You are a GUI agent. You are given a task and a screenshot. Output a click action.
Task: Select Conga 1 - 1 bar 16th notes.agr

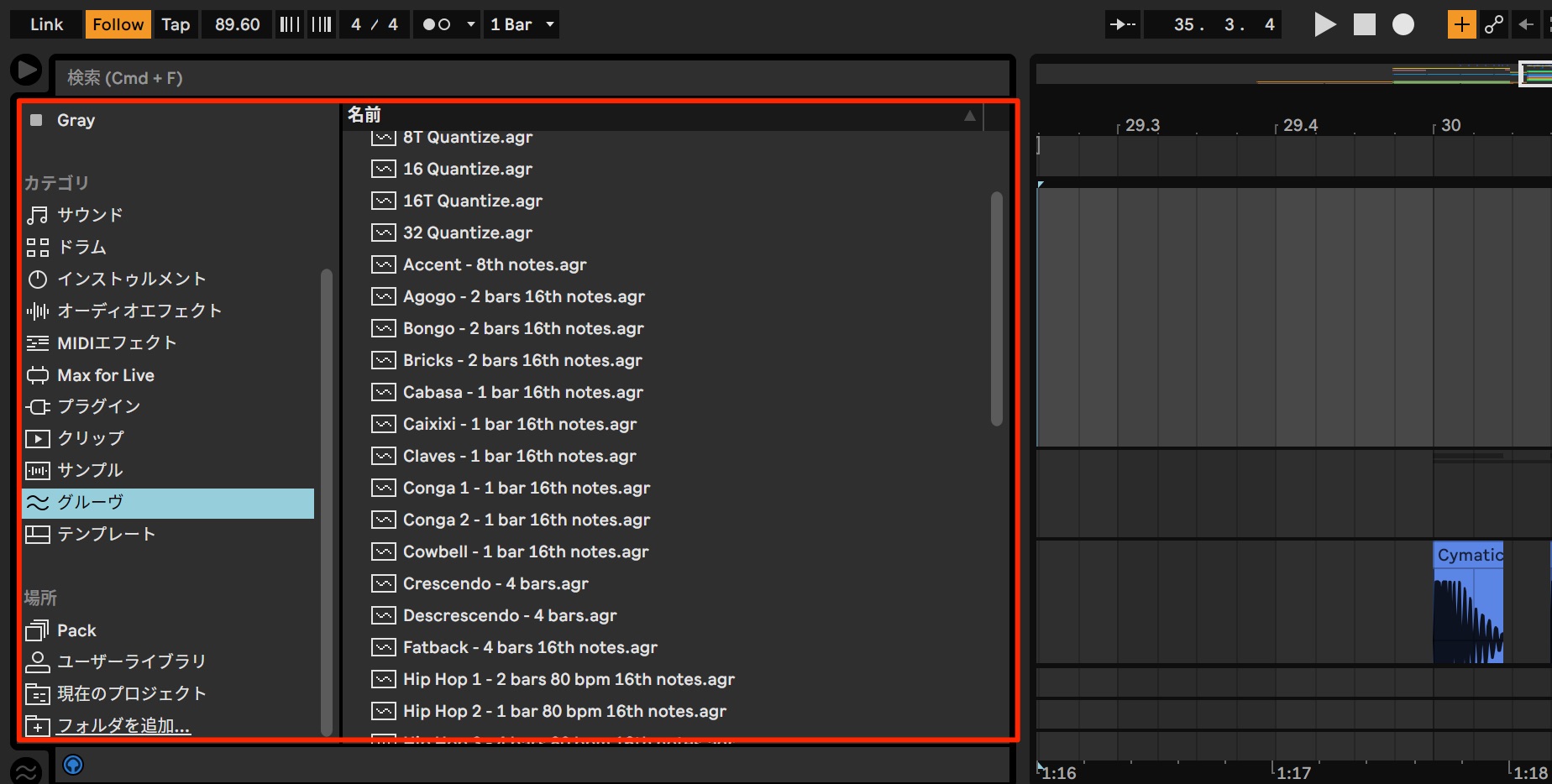(x=527, y=488)
